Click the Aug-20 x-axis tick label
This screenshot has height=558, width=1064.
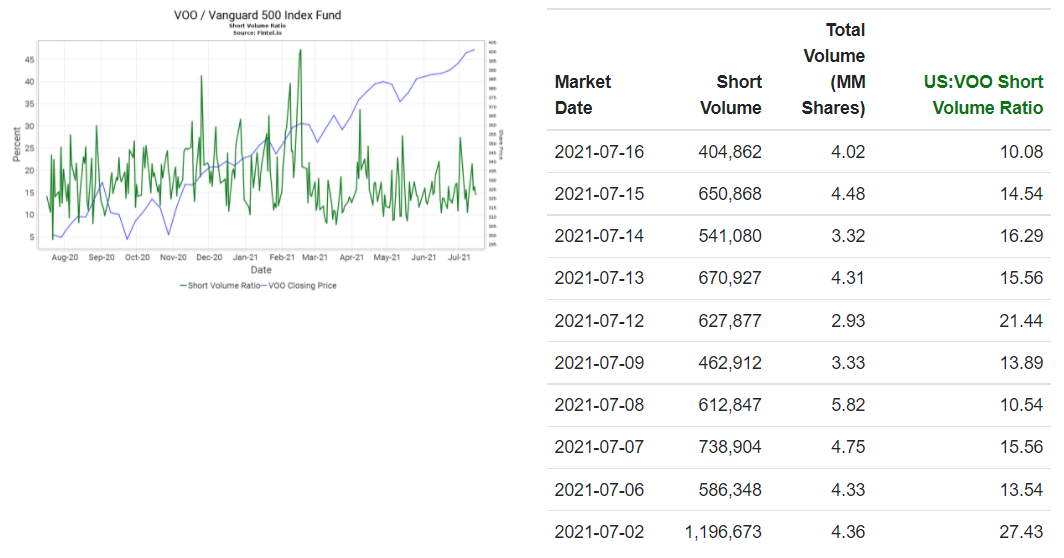[x=64, y=258]
